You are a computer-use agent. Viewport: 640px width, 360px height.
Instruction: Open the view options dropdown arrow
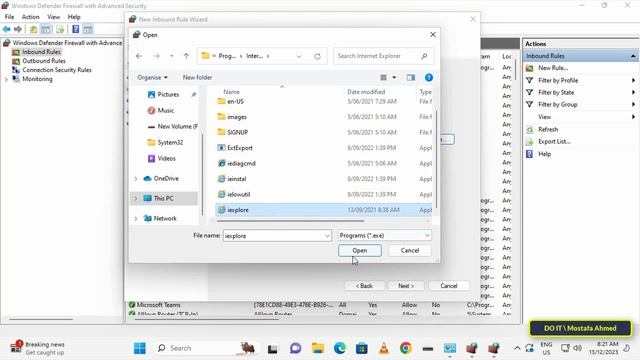click(394, 77)
